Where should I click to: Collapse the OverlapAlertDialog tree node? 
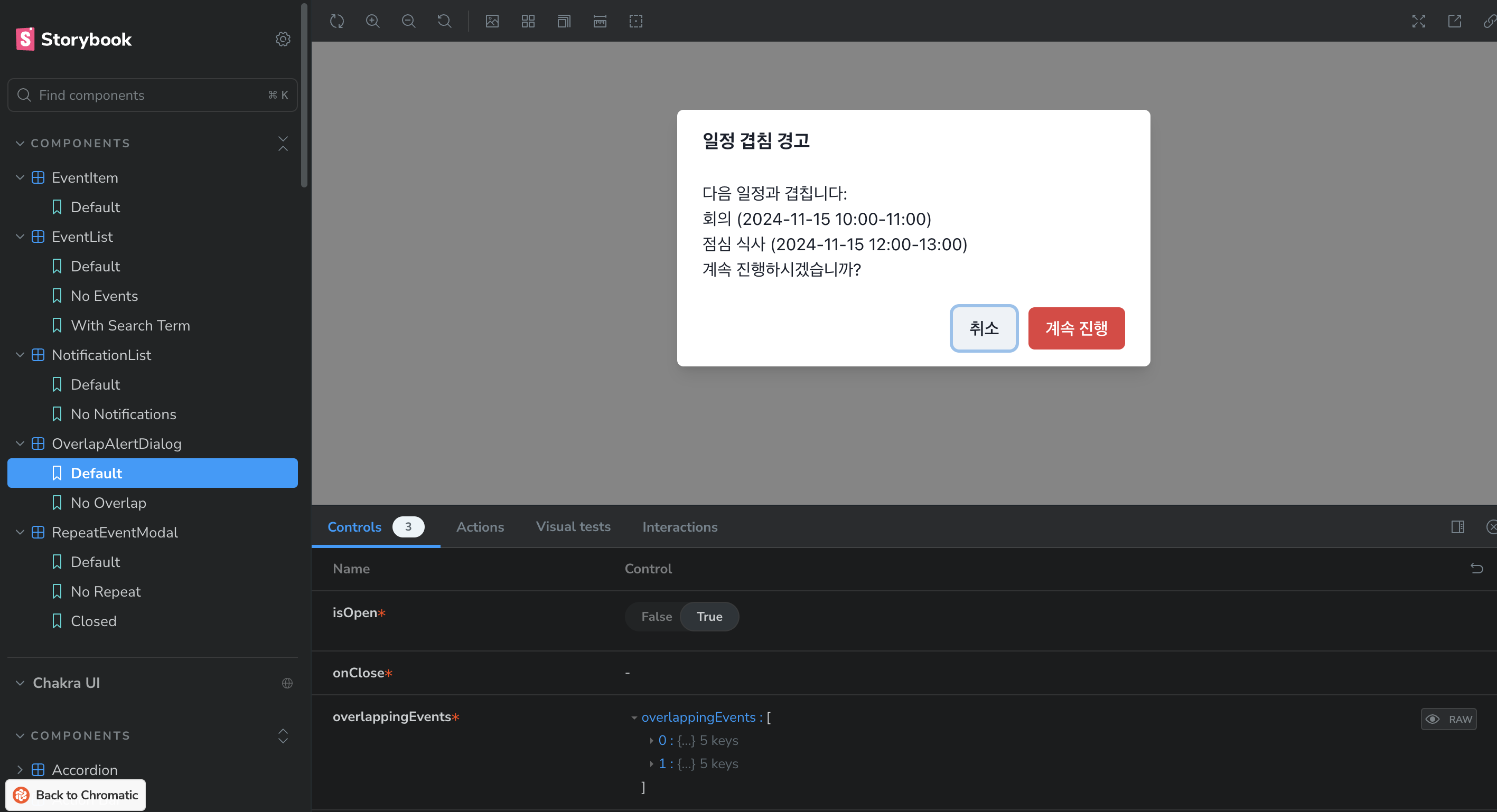pyautogui.click(x=20, y=444)
